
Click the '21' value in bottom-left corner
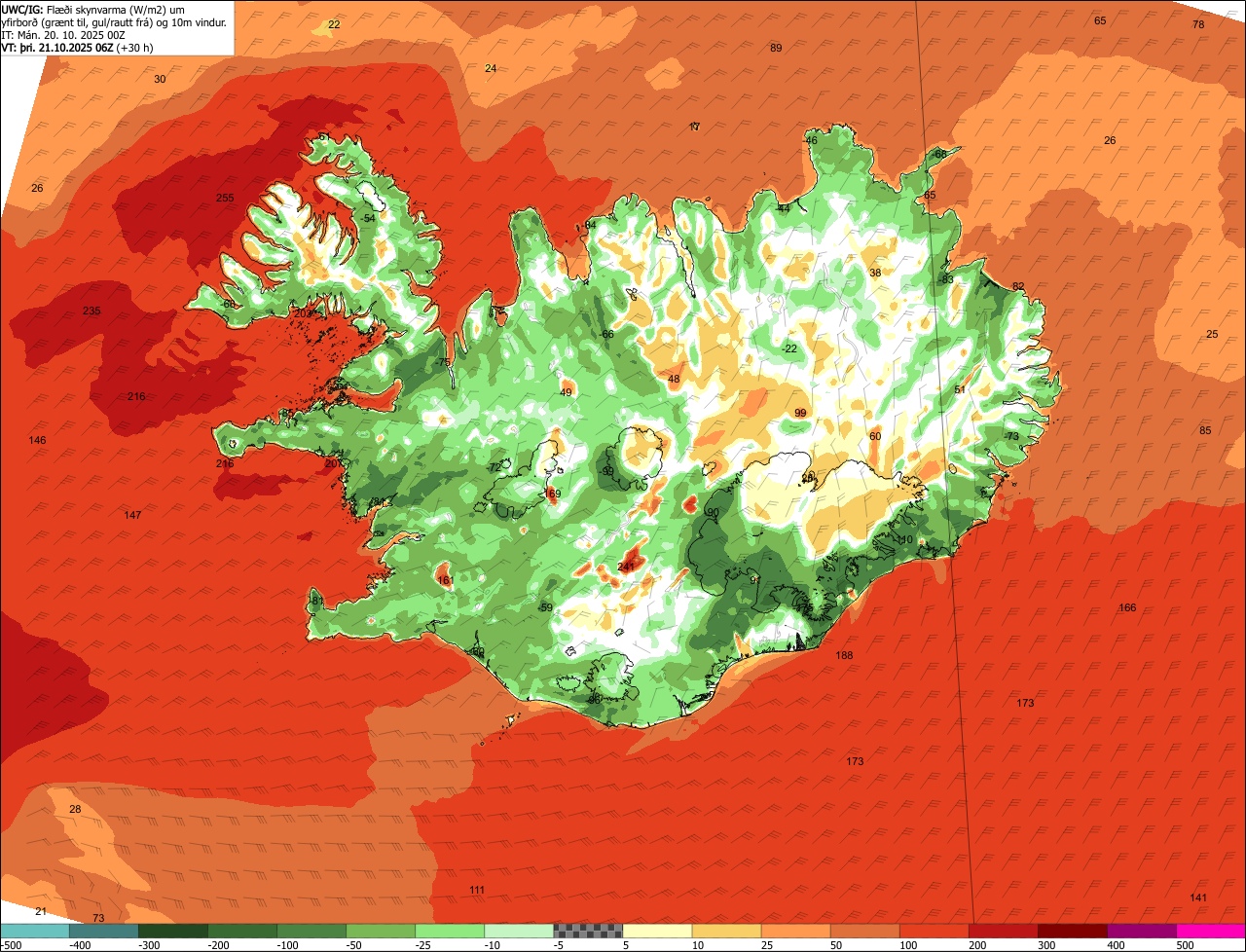coord(40,911)
